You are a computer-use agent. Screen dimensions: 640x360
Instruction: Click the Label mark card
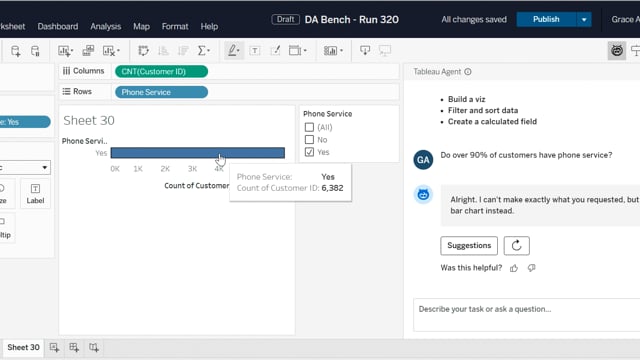35,193
